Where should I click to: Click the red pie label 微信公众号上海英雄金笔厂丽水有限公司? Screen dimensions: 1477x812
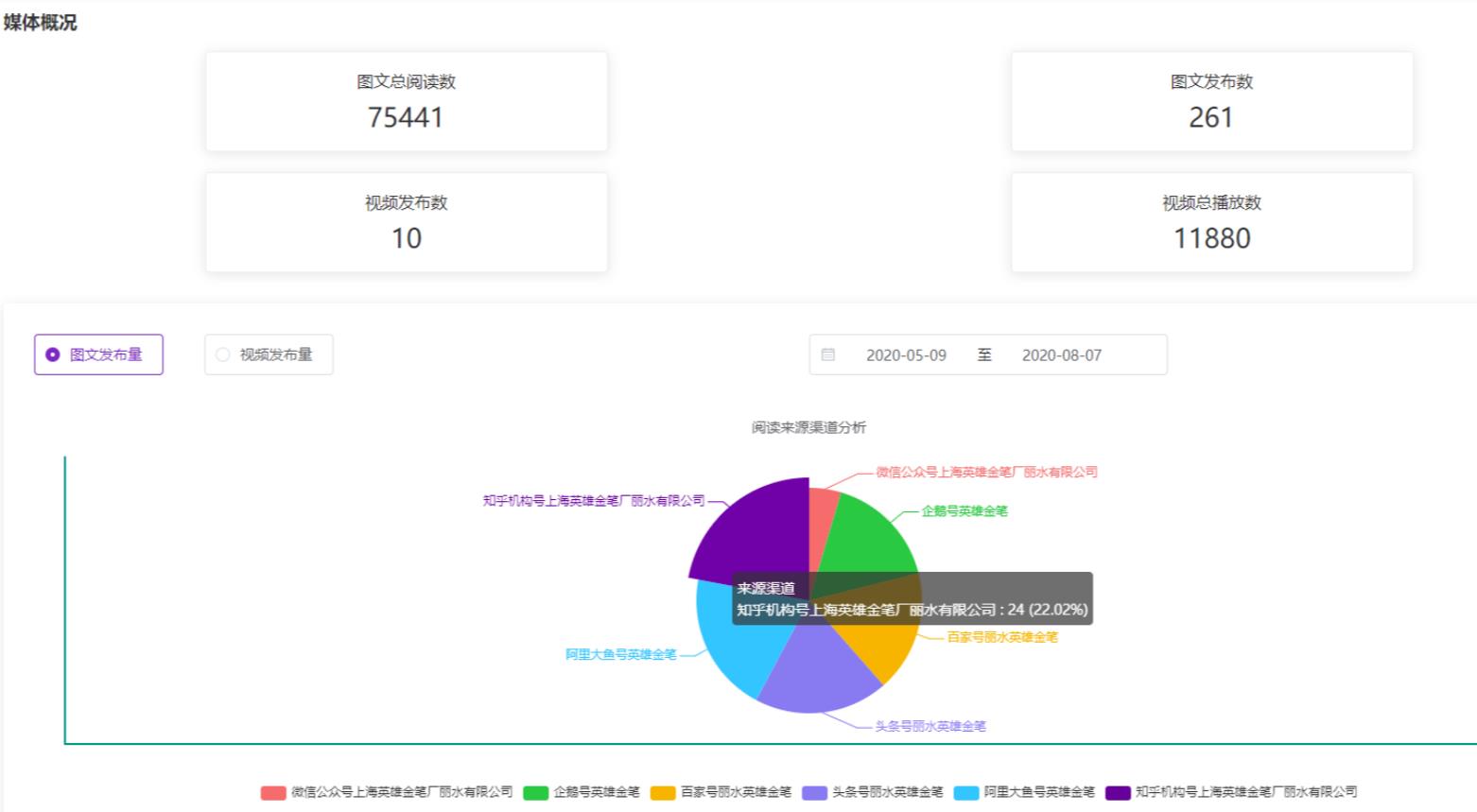(x=986, y=472)
